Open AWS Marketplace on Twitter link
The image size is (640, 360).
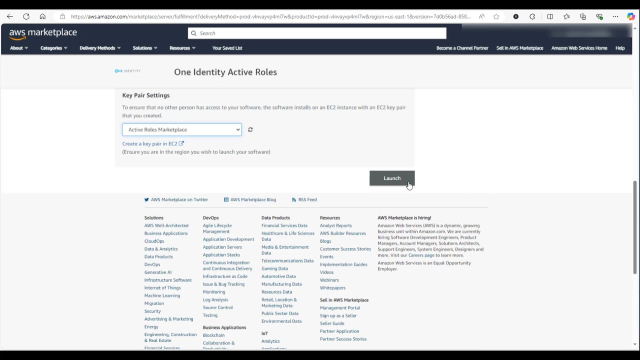coord(179,200)
